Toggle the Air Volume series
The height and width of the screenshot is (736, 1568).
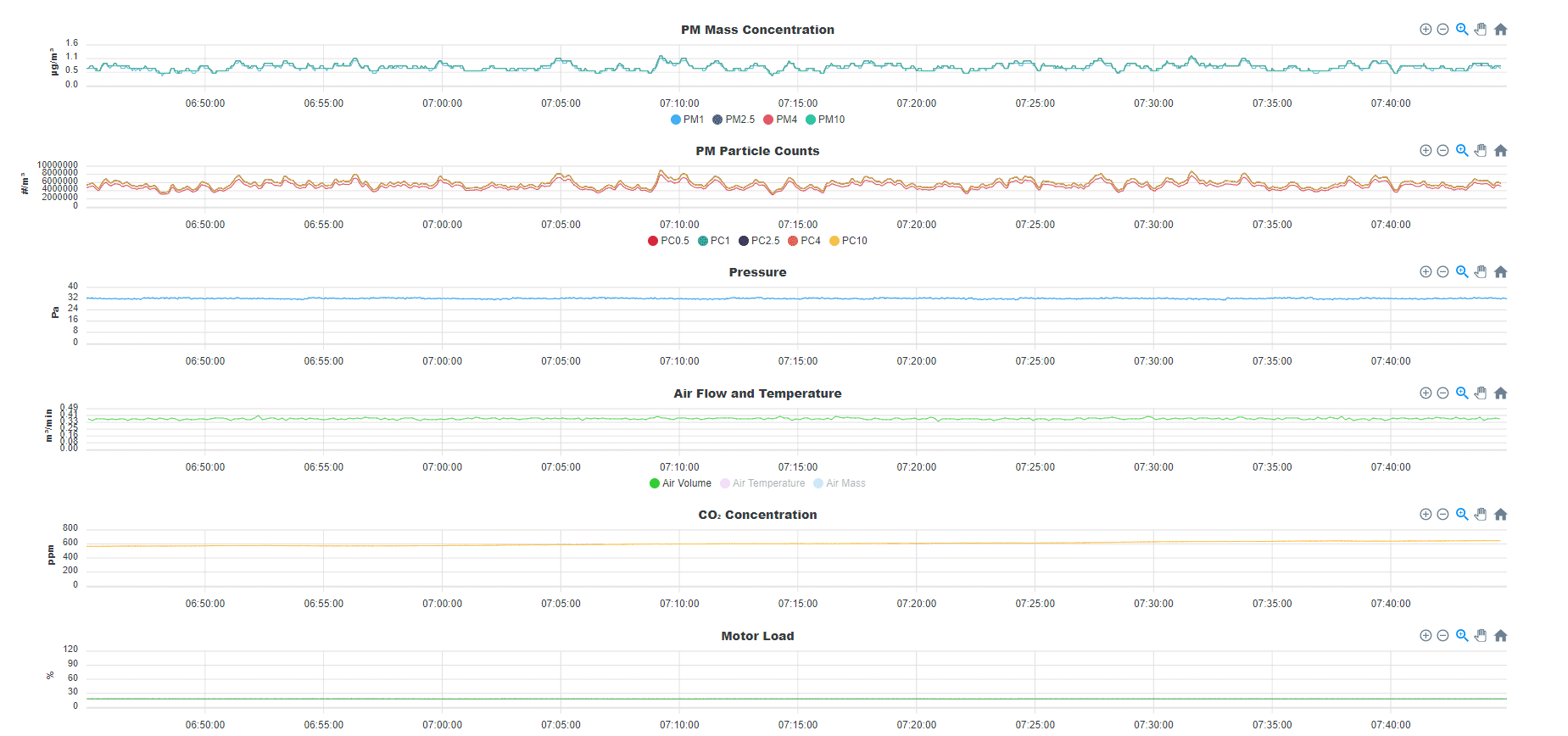(680, 483)
